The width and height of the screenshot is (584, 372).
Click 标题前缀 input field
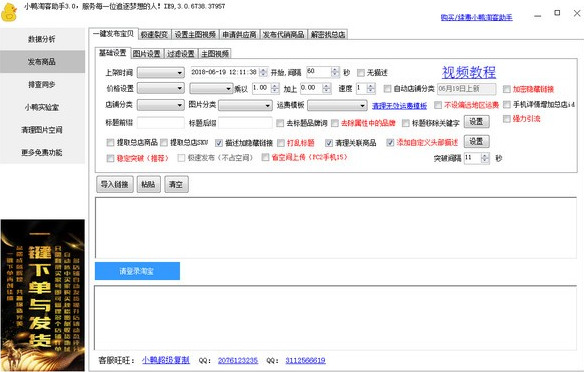pyautogui.click(x=161, y=123)
